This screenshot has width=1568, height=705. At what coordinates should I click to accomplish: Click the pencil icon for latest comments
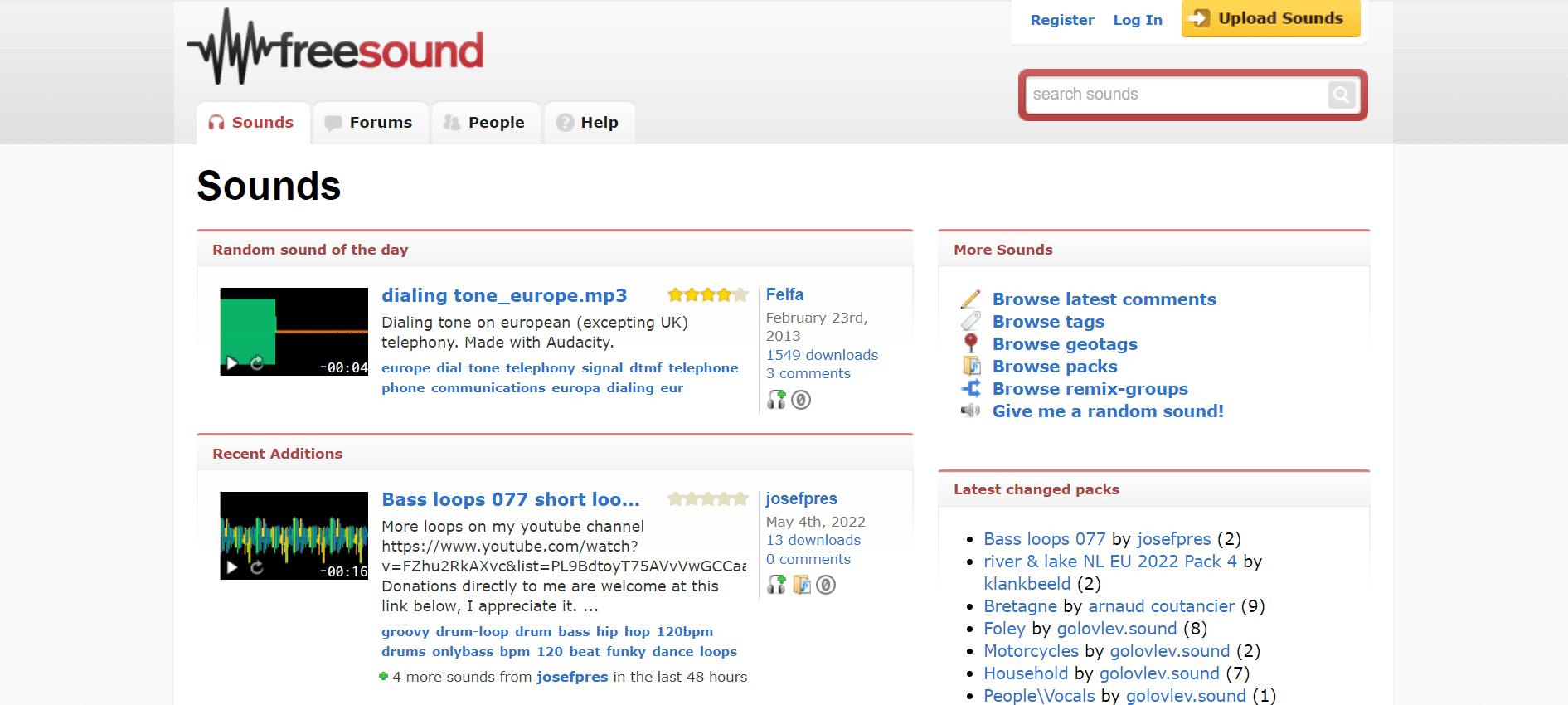[x=970, y=299]
